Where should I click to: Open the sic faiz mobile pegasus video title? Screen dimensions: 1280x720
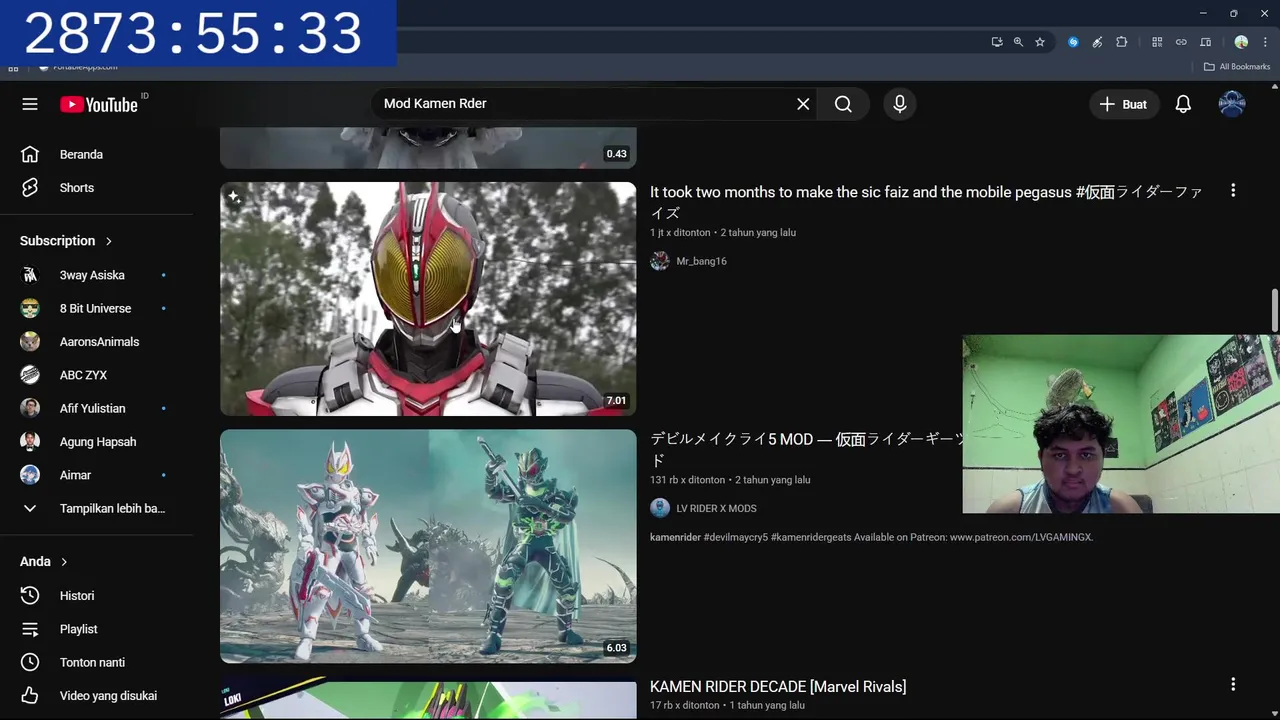[x=926, y=202]
